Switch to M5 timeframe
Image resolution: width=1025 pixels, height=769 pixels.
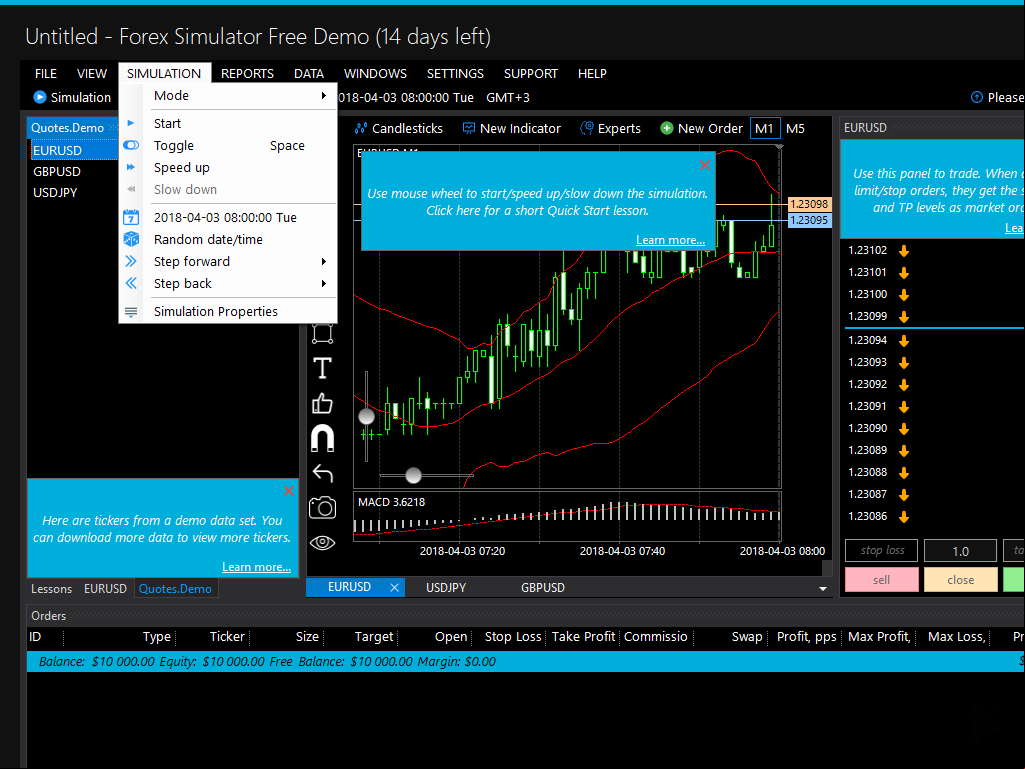coord(796,128)
